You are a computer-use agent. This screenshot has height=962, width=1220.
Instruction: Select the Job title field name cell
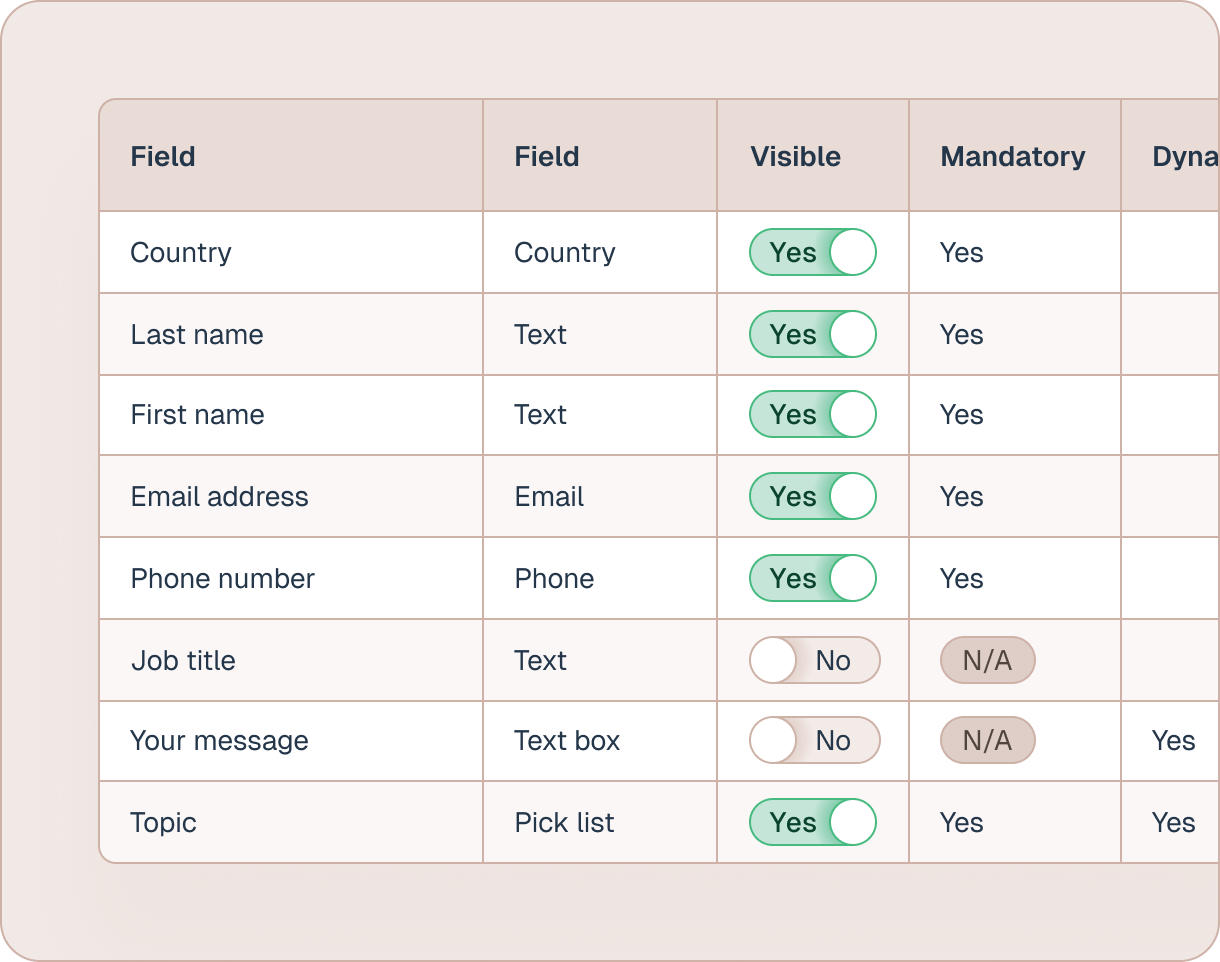[x=183, y=660]
